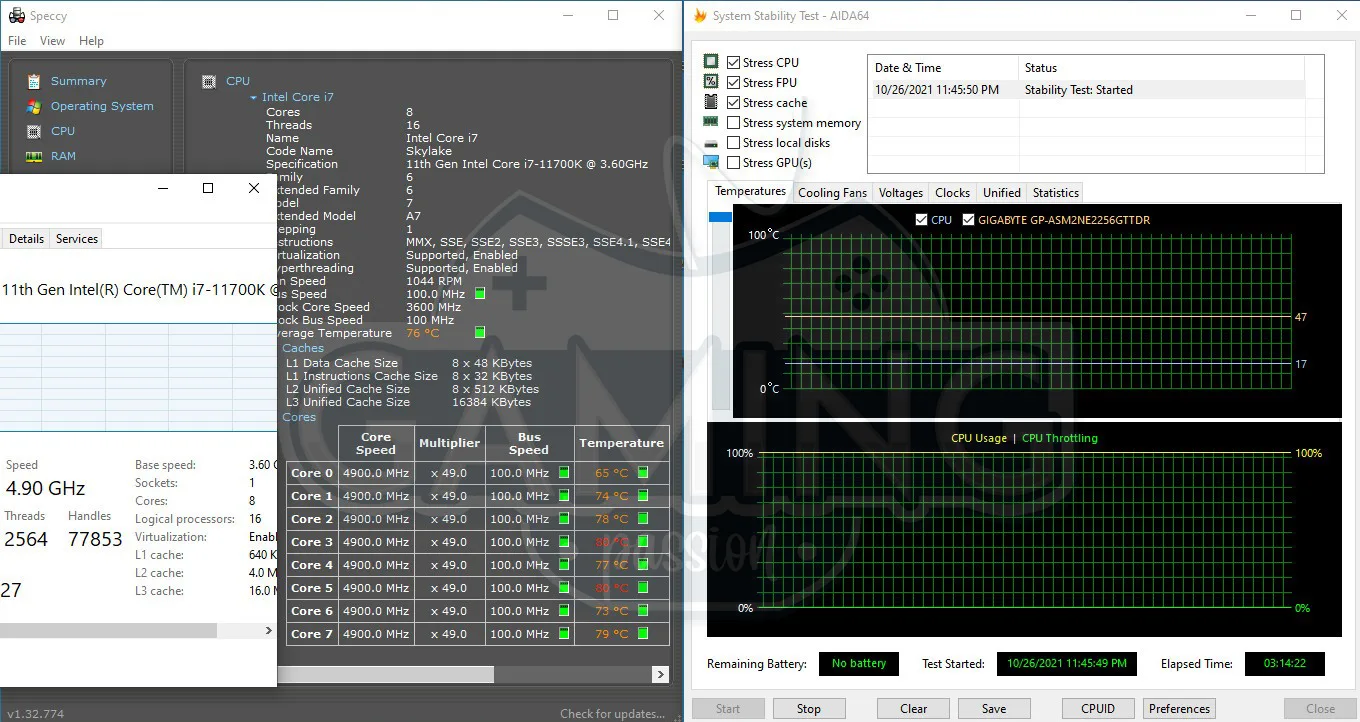Open the View menu in Speccy
This screenshot has height=722, width=1360.
[x=52, y=41]
